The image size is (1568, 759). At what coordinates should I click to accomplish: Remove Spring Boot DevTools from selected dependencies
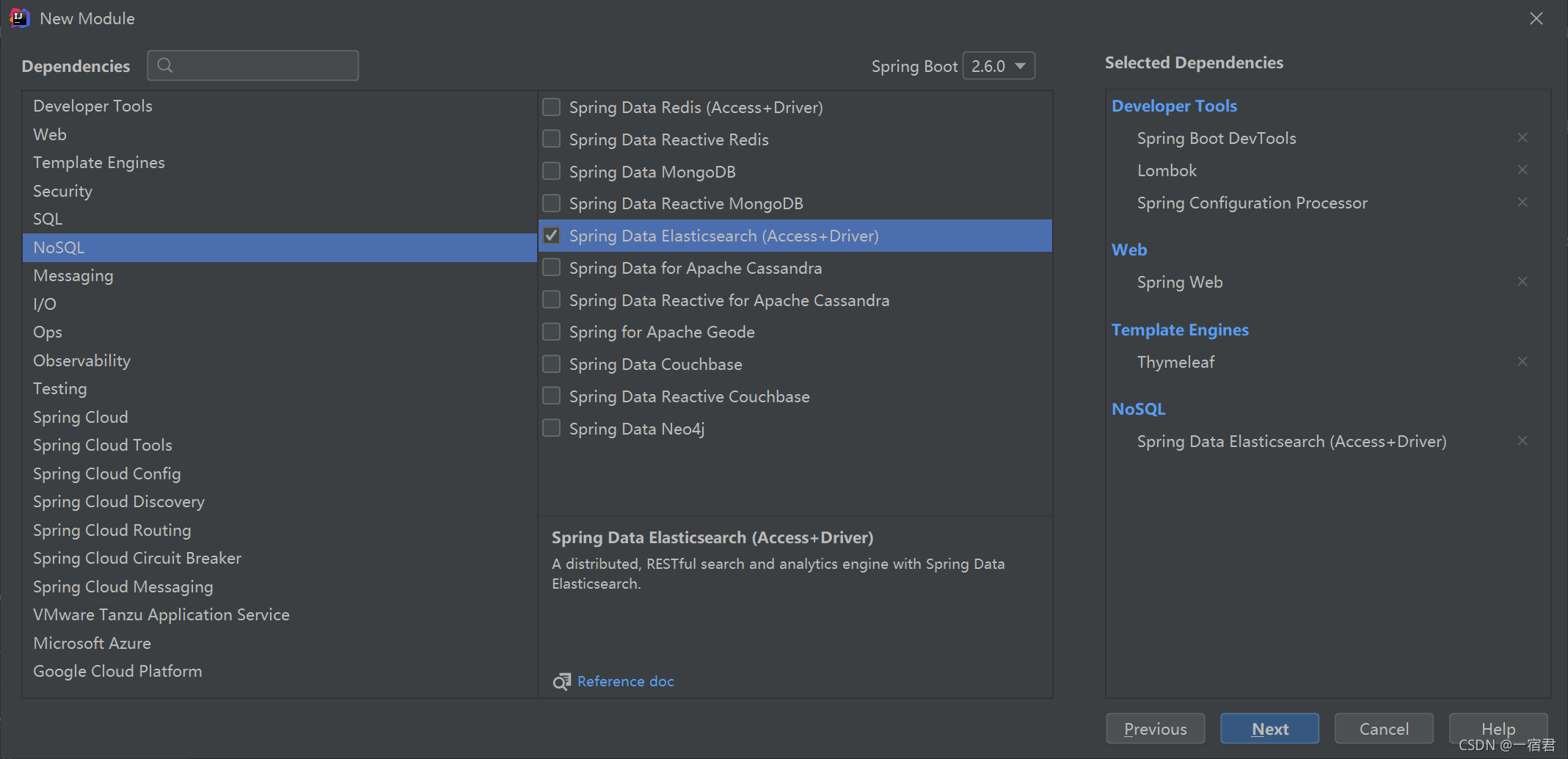[1523, 138]
